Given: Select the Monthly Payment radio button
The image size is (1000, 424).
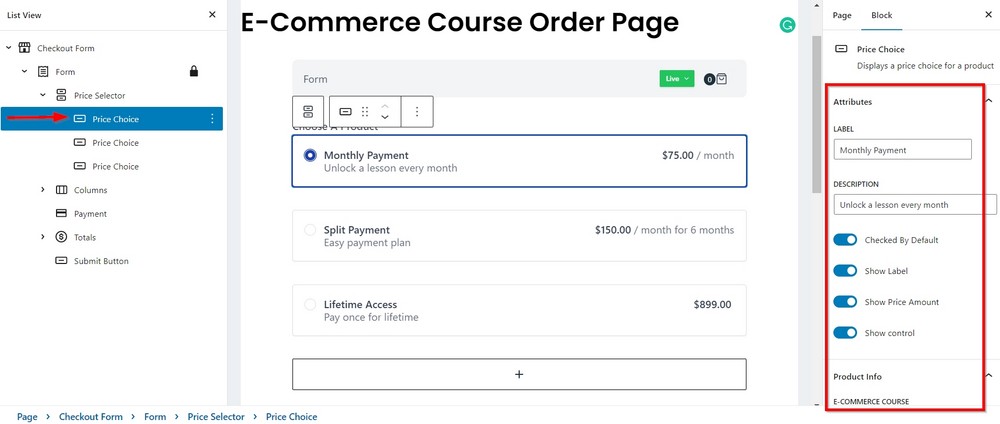Looking at the screenshot, I should [x=310, y=155].
